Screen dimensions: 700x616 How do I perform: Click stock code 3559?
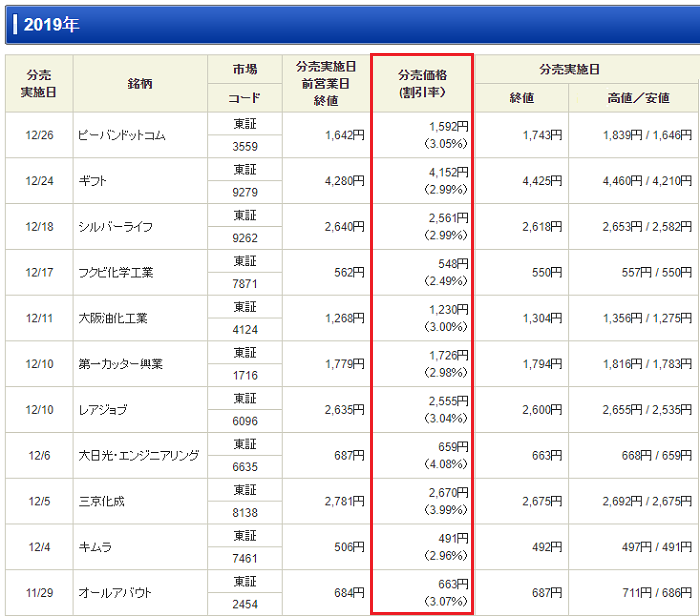coord(245,147)
